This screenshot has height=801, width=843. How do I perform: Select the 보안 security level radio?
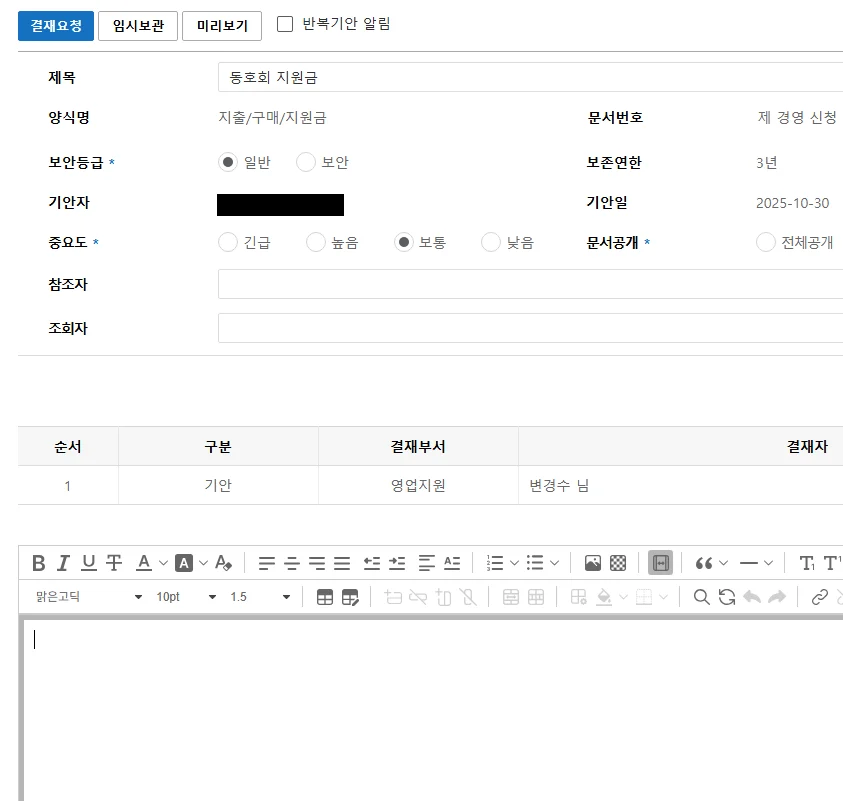(306, 162)
